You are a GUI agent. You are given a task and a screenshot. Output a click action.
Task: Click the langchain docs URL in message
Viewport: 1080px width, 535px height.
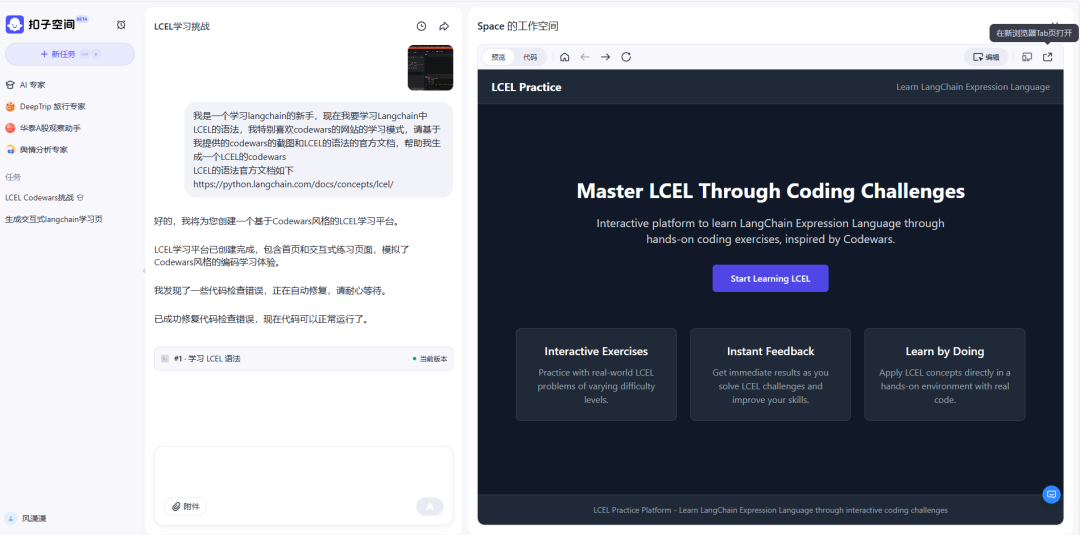click(x=293, y=184)
